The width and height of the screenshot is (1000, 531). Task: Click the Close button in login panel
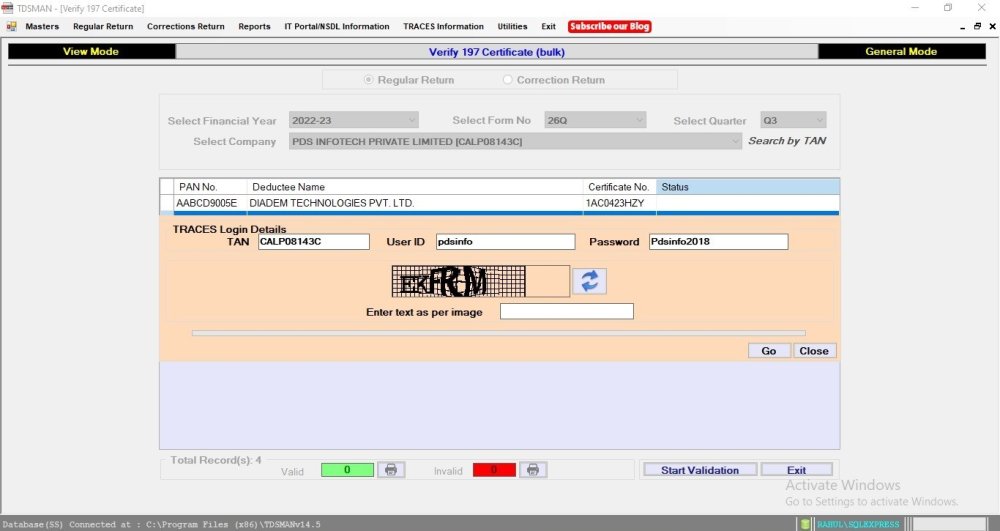pyautogui.click(x=814, y=351)
